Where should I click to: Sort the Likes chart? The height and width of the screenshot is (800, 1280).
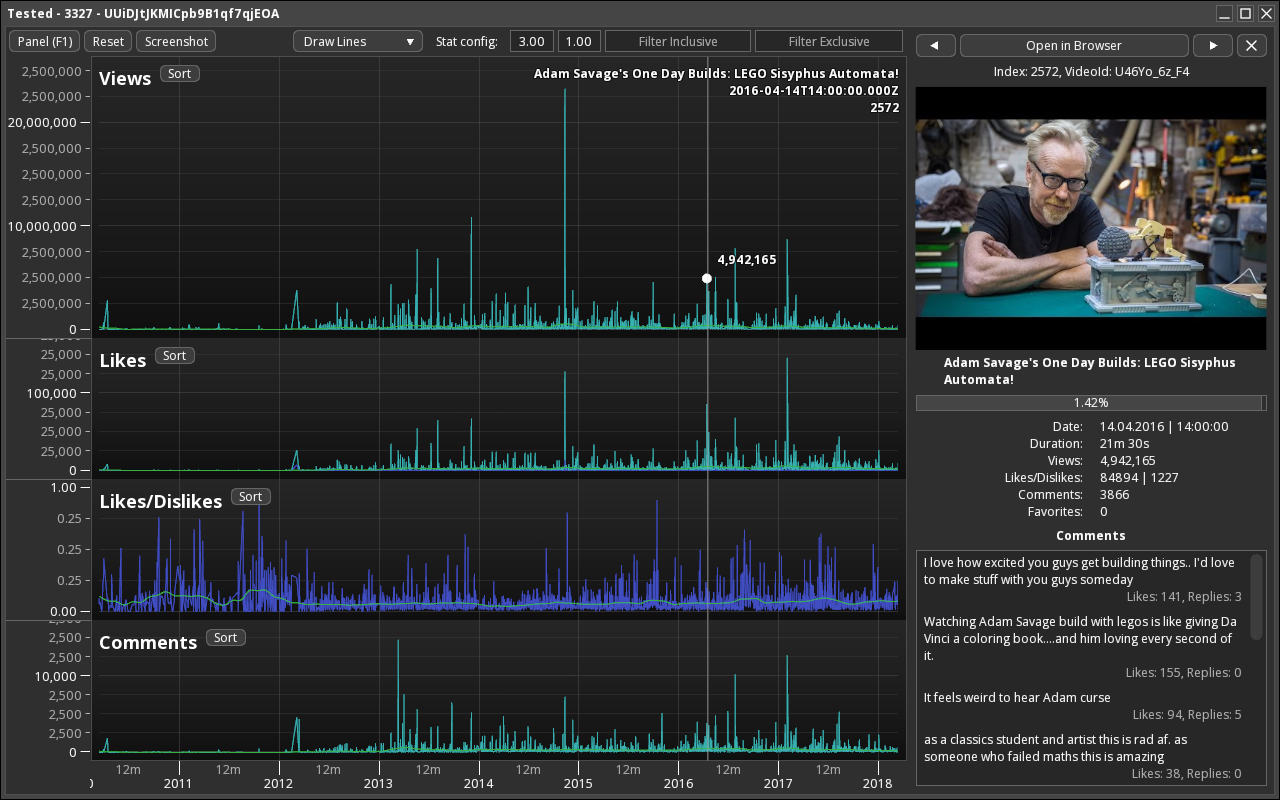(174, 356)
